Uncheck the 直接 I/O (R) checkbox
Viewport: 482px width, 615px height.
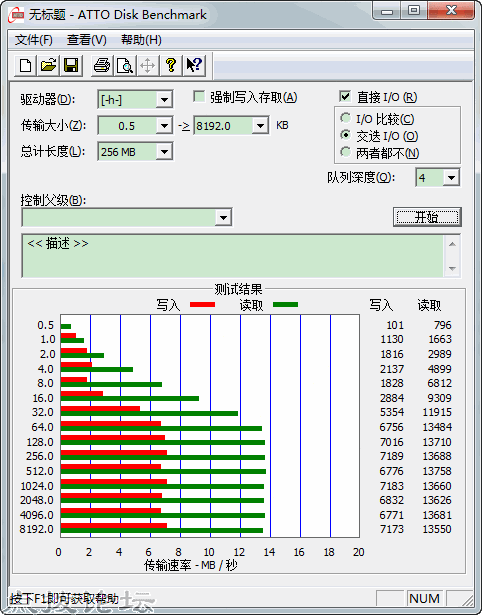(345, 96)
